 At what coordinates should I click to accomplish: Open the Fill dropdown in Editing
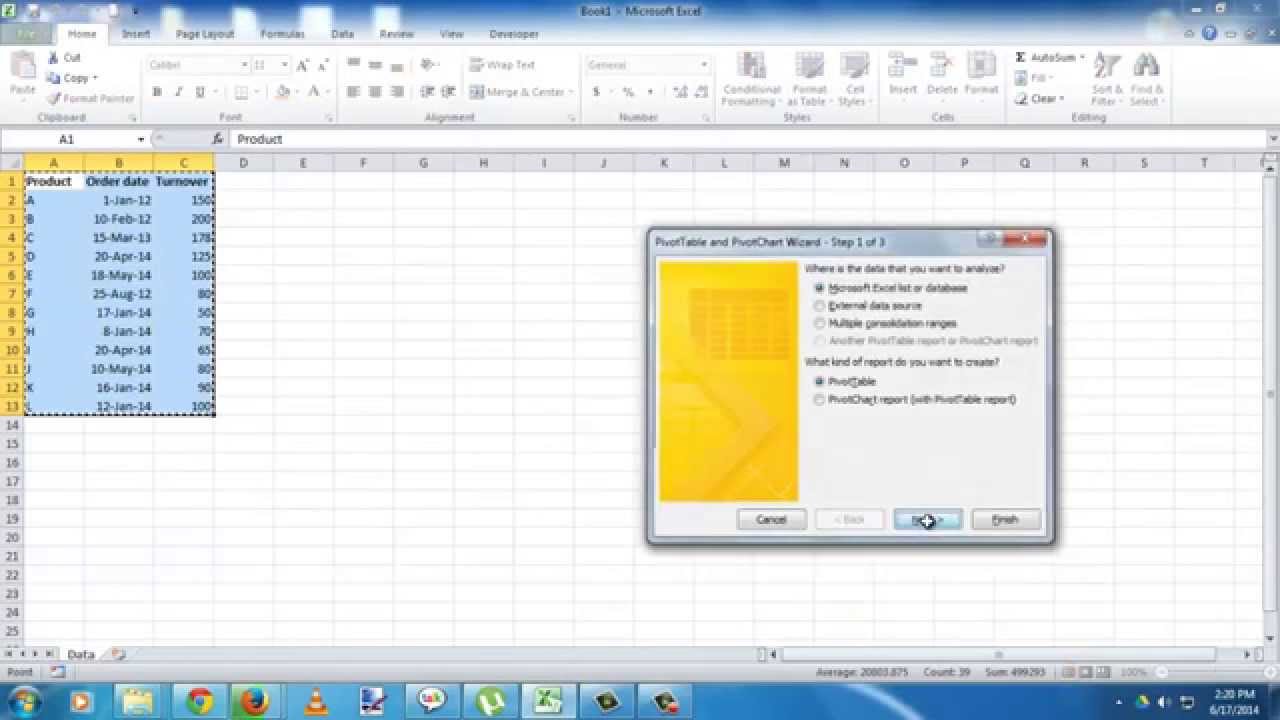(1051, 78)
